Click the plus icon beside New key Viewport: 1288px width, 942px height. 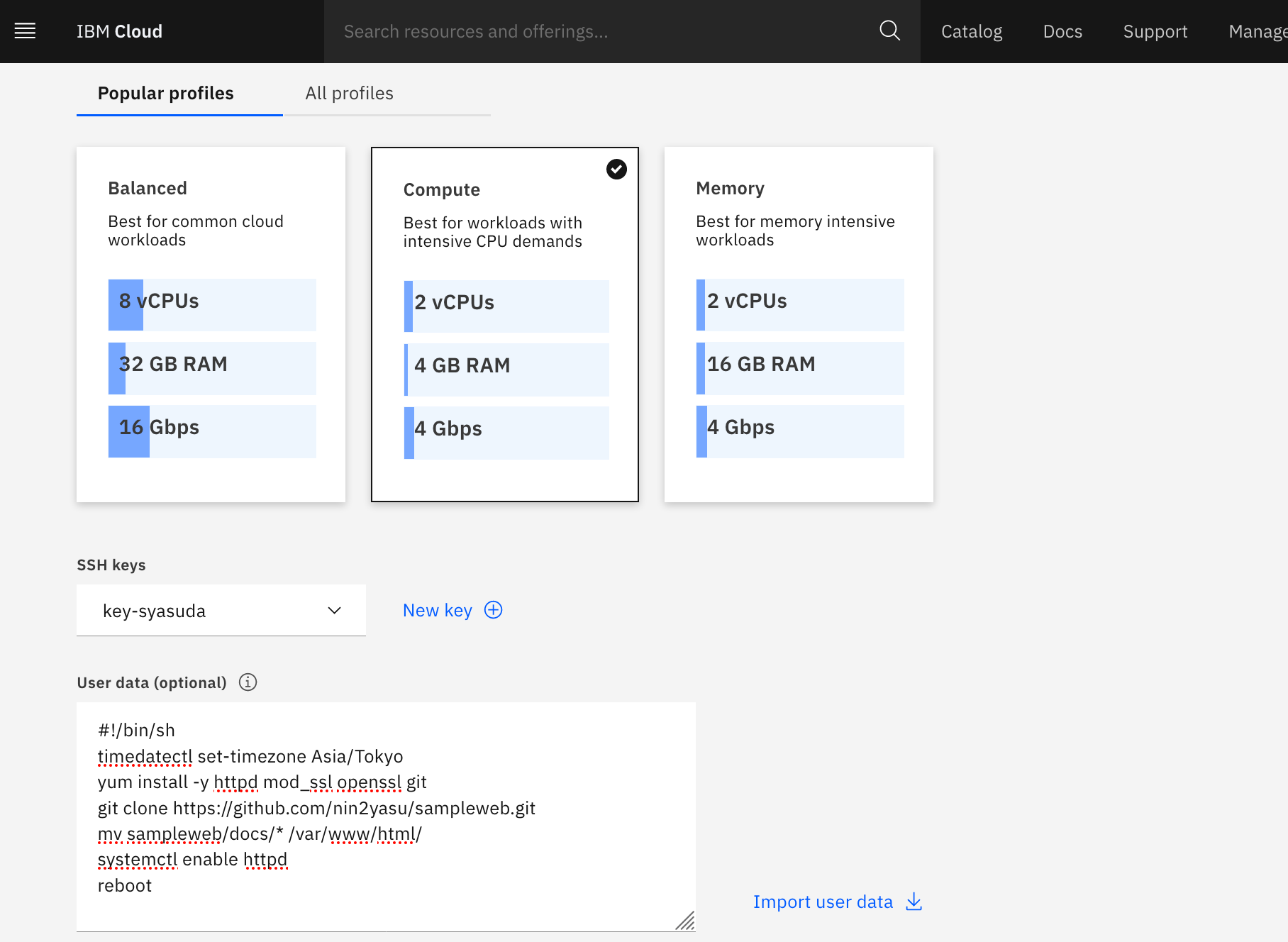[x=494, y=610]
